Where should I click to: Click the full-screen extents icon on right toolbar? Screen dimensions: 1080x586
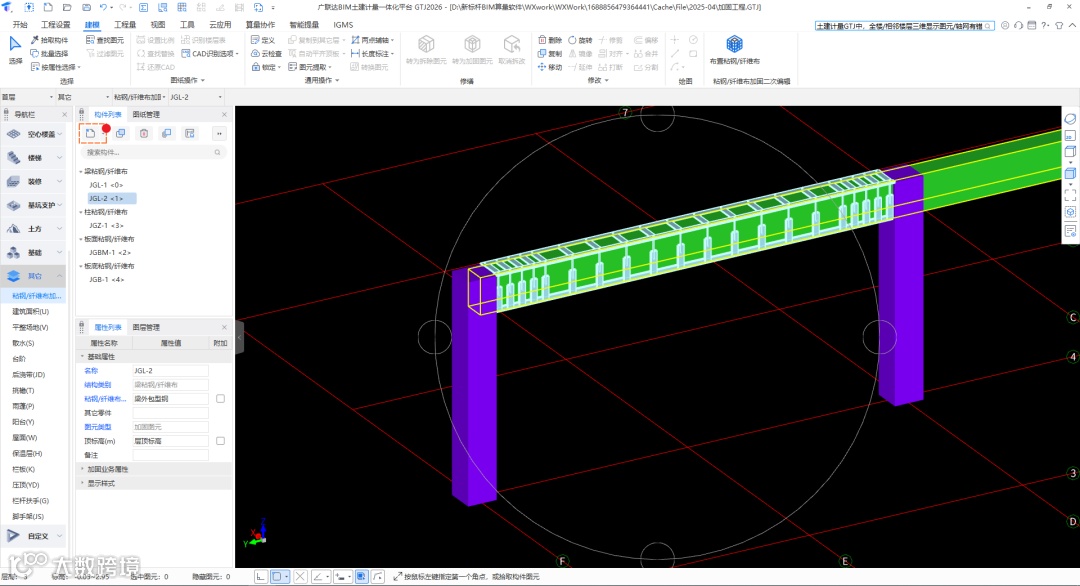(x=1070, y=196)
